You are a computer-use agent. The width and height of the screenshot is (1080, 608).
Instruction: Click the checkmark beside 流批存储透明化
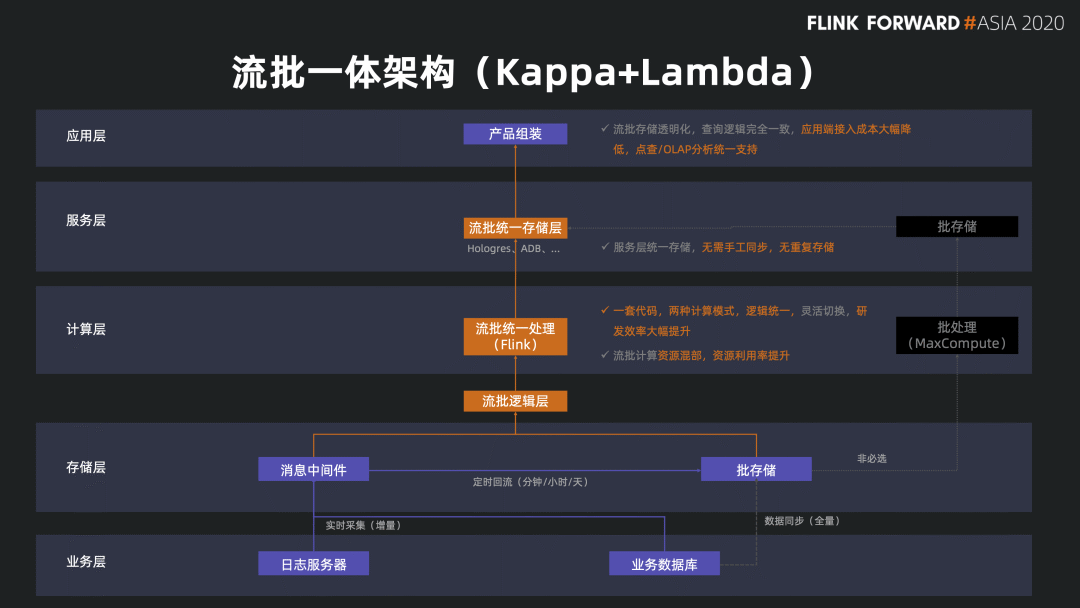pos(605,128)
